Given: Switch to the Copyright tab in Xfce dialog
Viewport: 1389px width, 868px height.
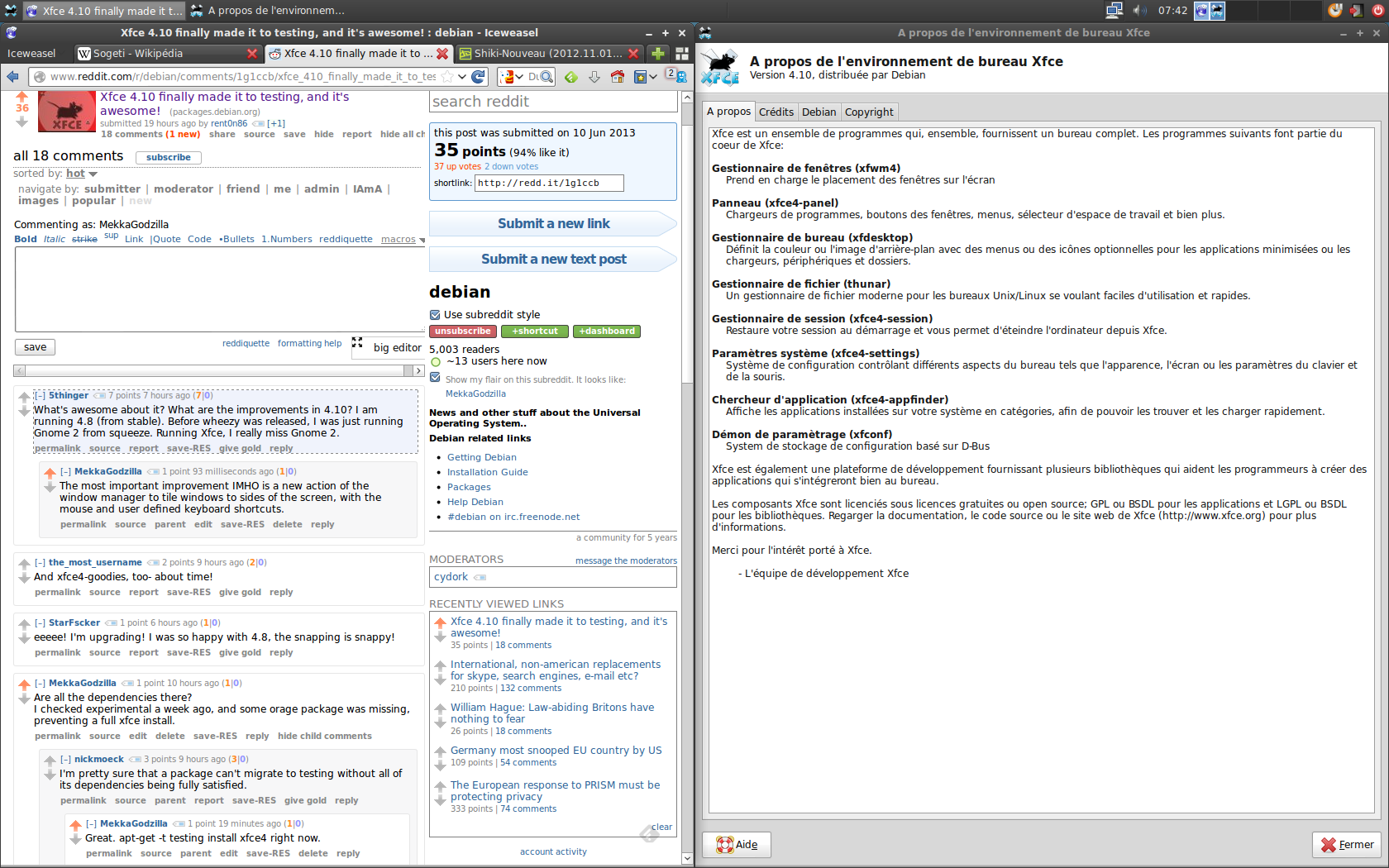Looking at the screenshot, I should 869,112.
